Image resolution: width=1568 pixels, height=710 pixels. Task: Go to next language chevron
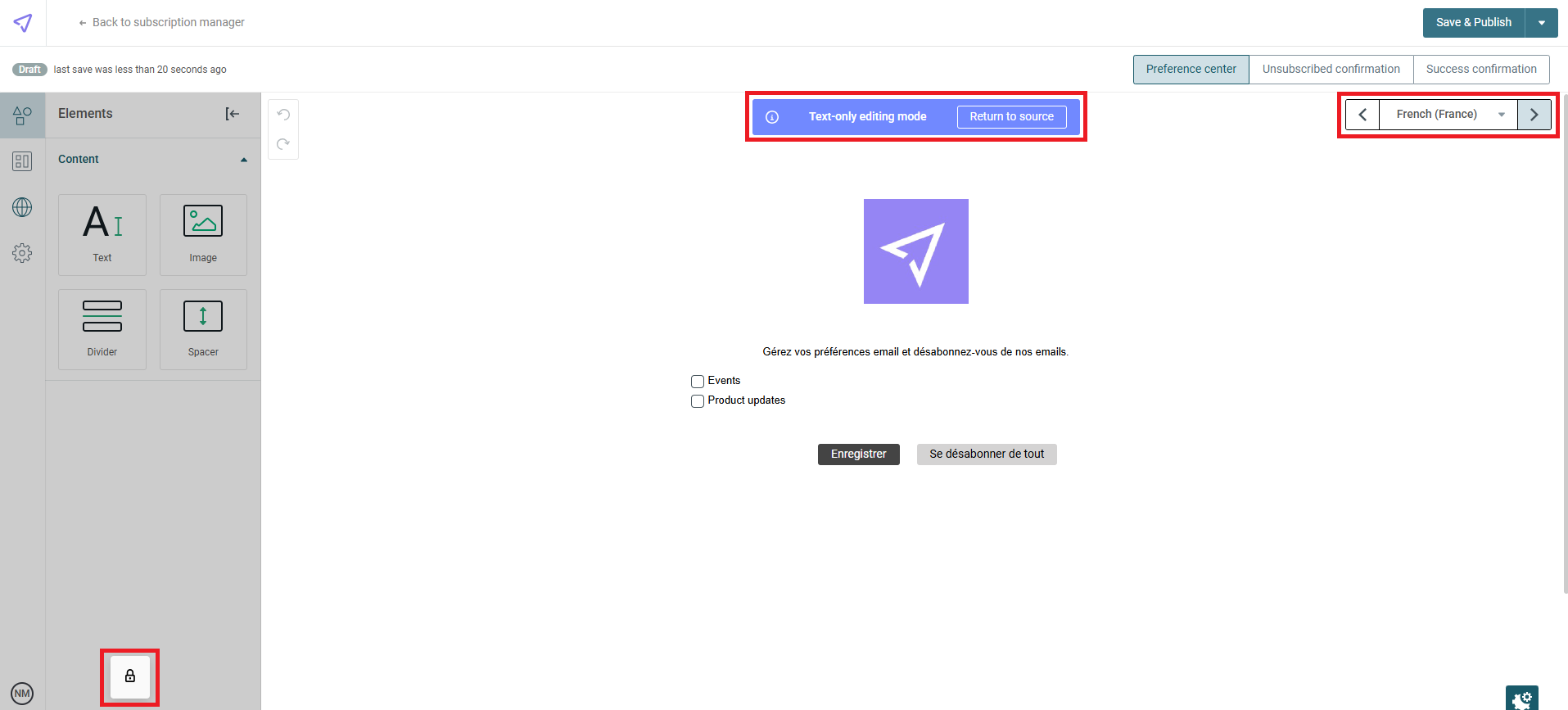click(x=1534, y=115)
